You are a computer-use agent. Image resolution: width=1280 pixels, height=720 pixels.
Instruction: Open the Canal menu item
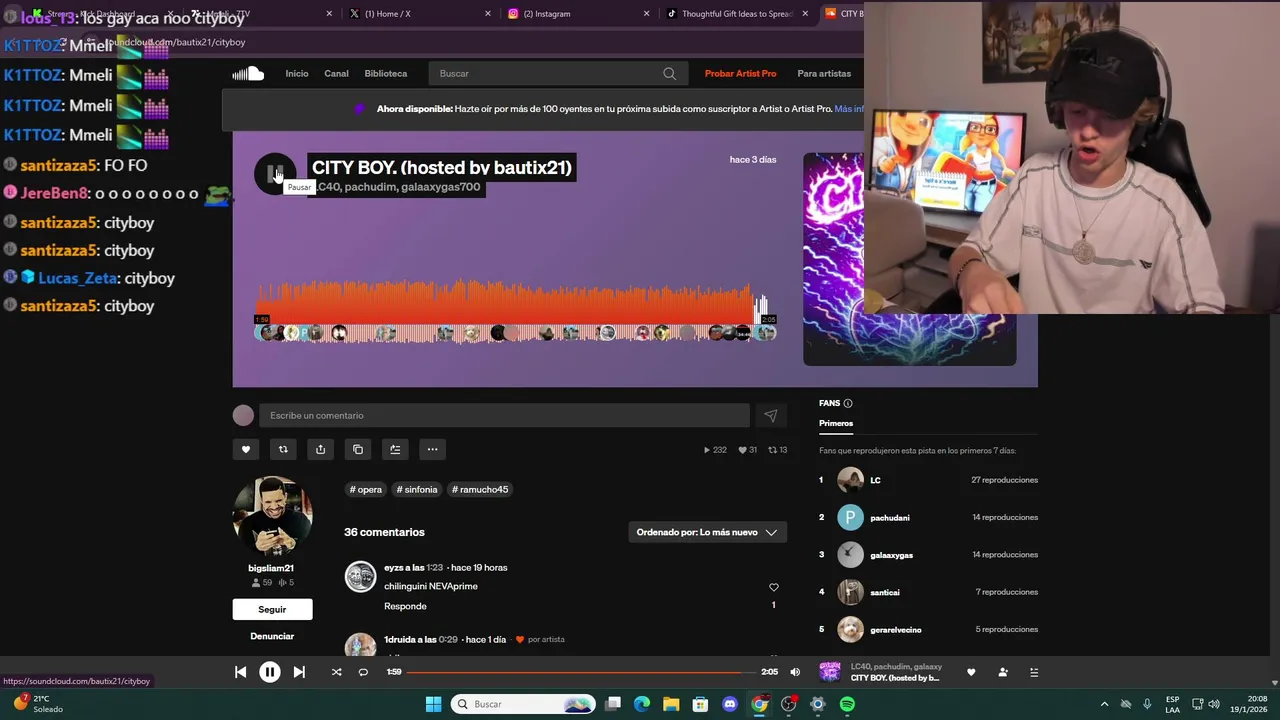(336, 73)
